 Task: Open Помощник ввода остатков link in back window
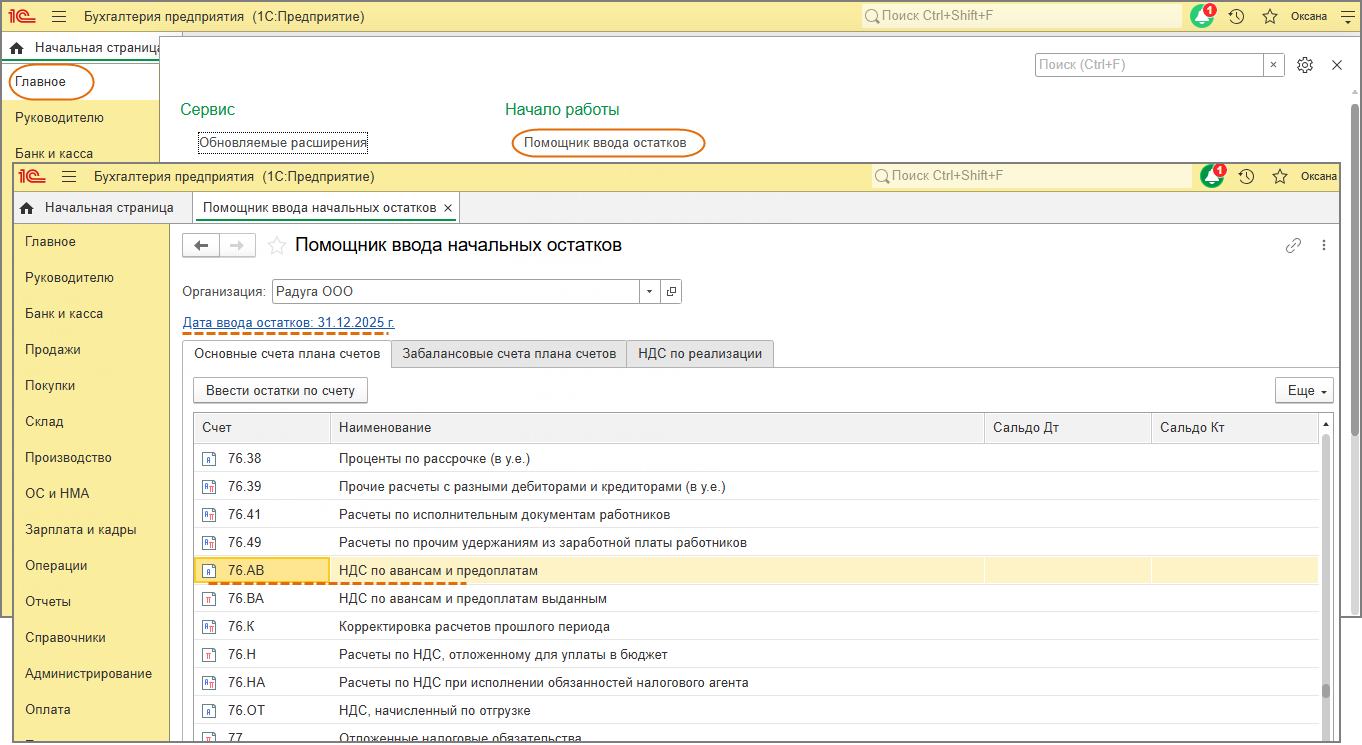605,143
